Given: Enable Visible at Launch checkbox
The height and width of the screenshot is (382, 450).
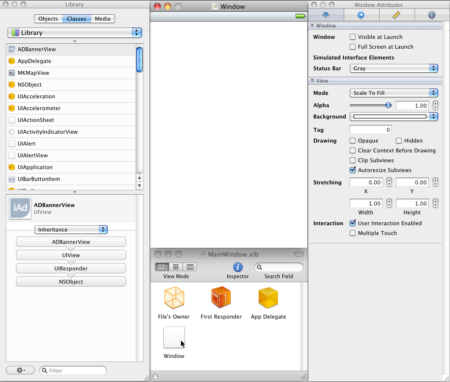Looking at the screenshot, I should (x=352, y=37).
